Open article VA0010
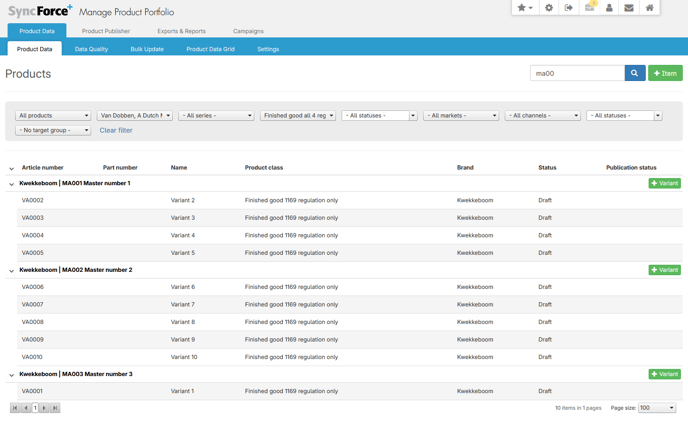This screenshot has width=688, height=422. tap(32, 357)
